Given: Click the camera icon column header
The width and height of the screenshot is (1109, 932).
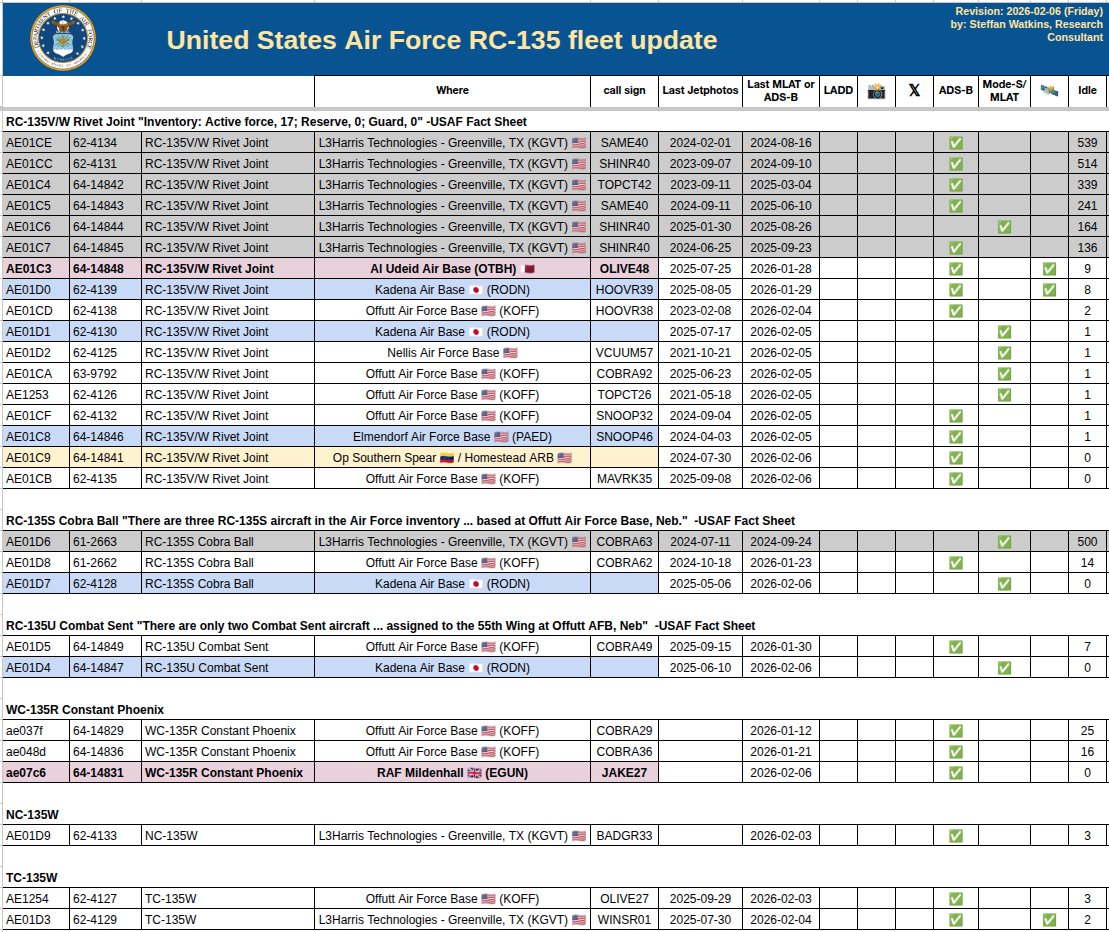Looking at the screenshot, I should tap(876, 91).
